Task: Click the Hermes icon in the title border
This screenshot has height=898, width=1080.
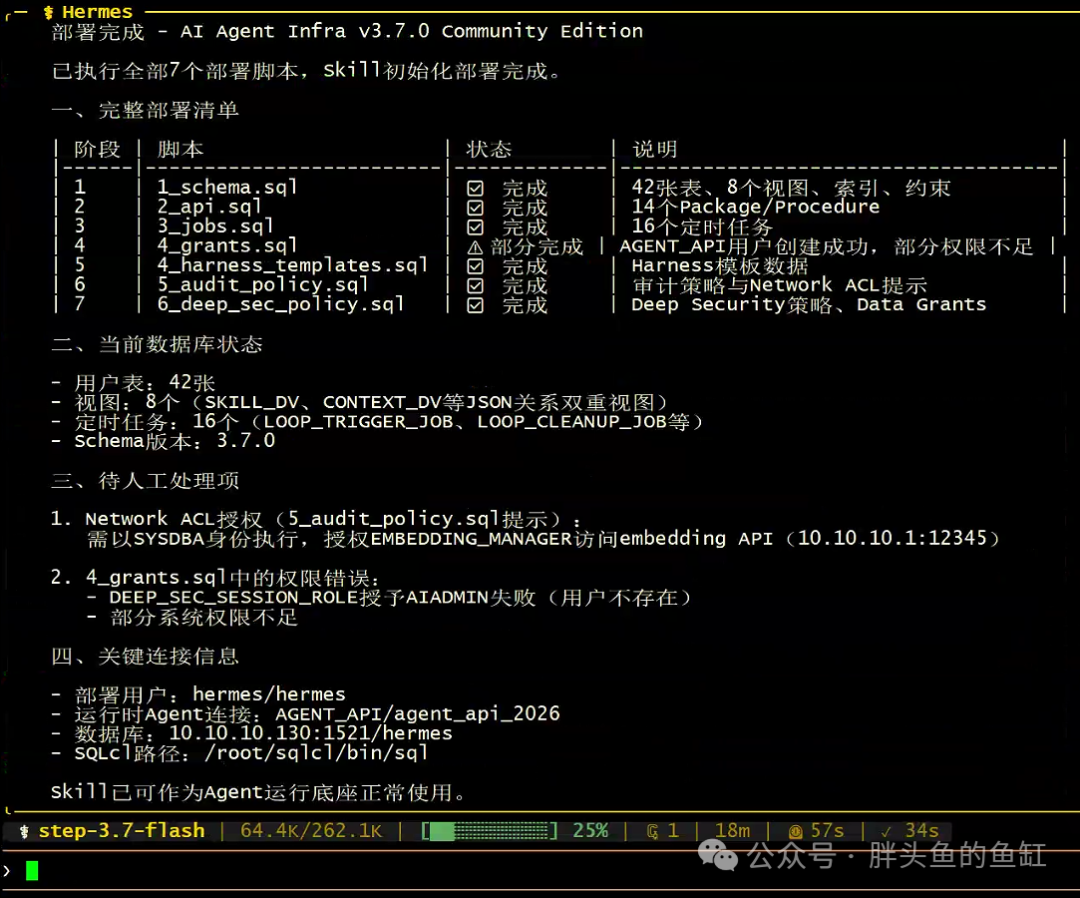Action: click(x=48, y=12)
